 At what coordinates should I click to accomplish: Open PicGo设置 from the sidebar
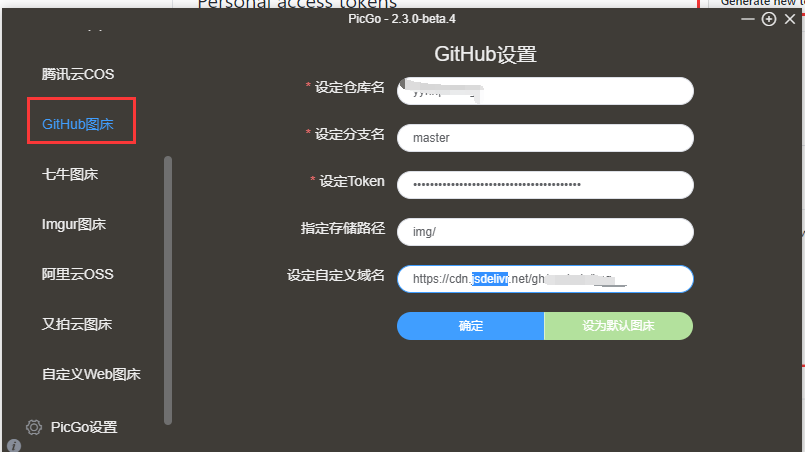pyautogui.click(x=84, y=427)
